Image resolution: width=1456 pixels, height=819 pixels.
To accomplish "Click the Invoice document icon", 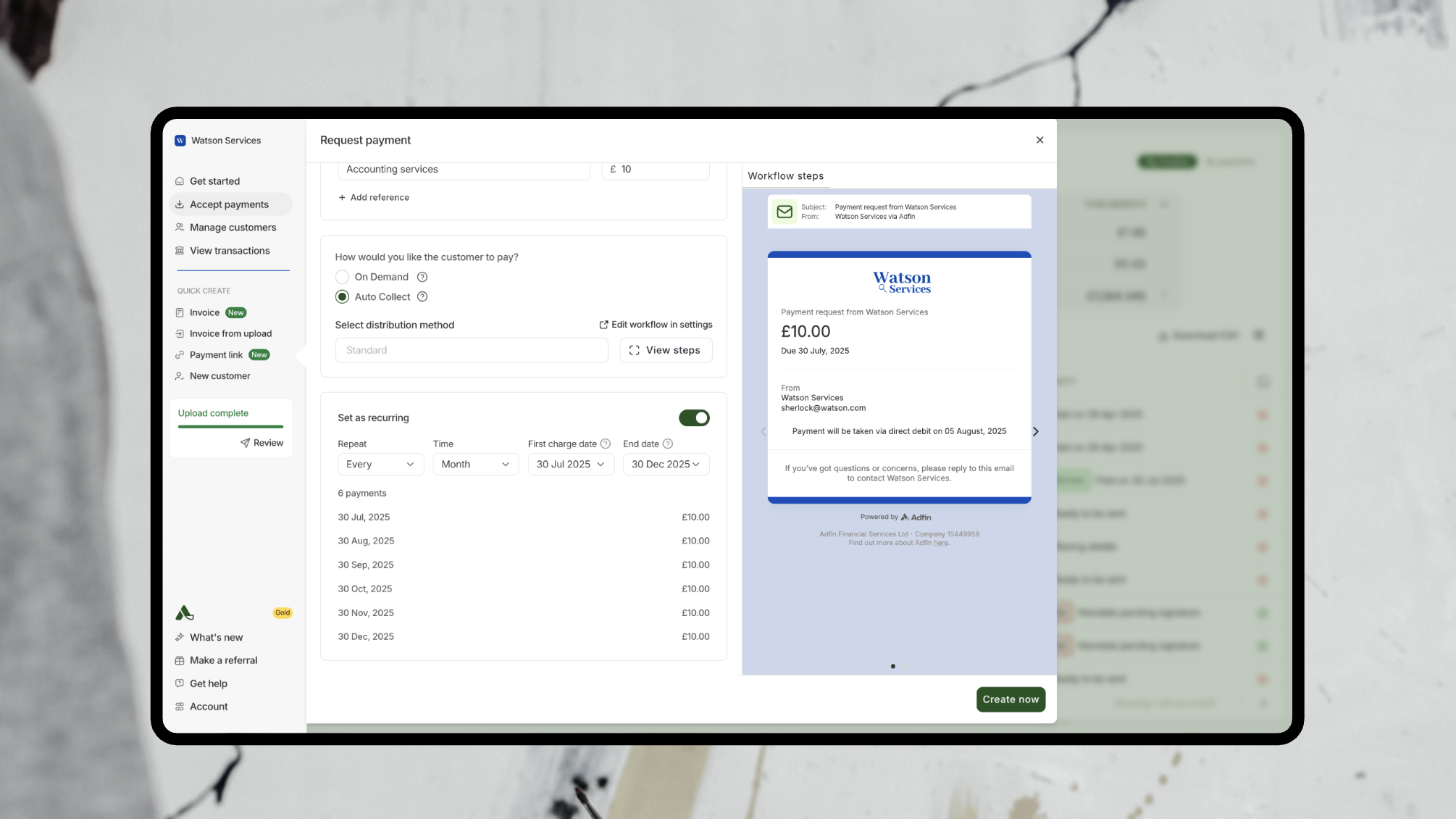I will click(180, 312).
